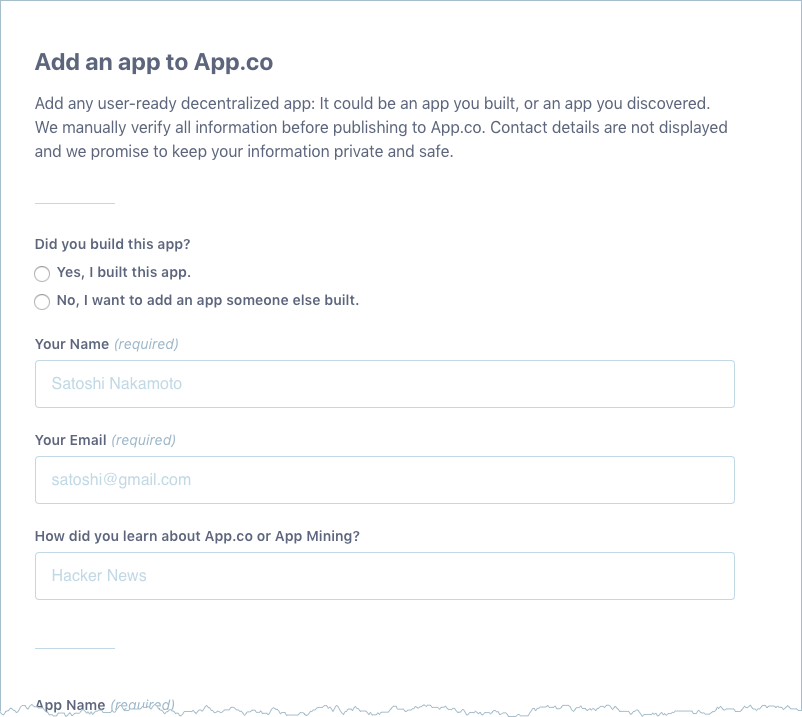Screen dimensions: 802x717
Task: Click the divider line below the intro paragraph
Action: [75, 203]
